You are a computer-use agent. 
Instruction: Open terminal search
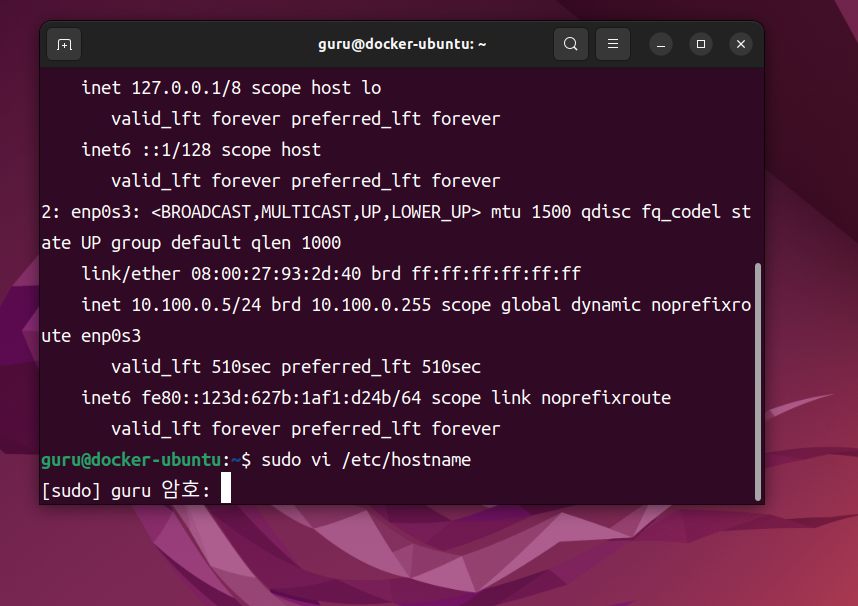pyautogui.click(x=571, y=44)
